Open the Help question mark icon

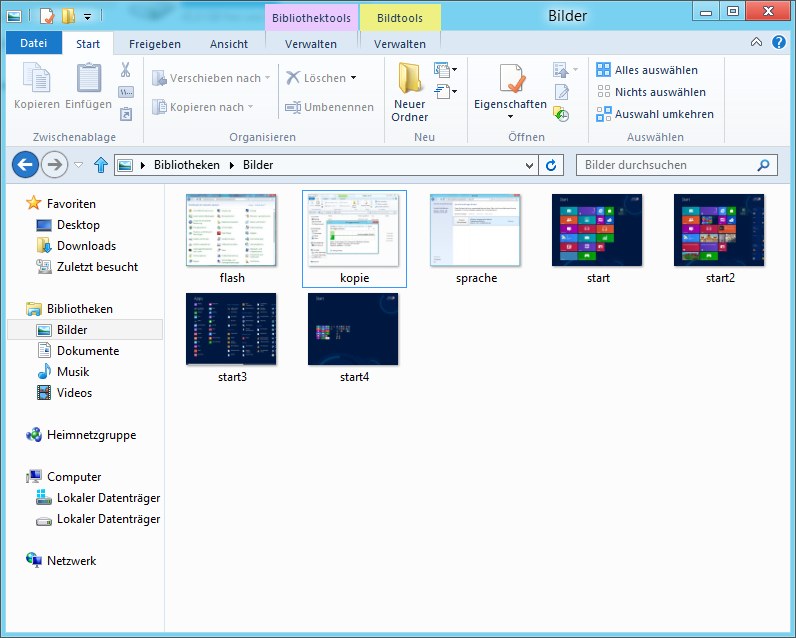(x=779, y=42)
